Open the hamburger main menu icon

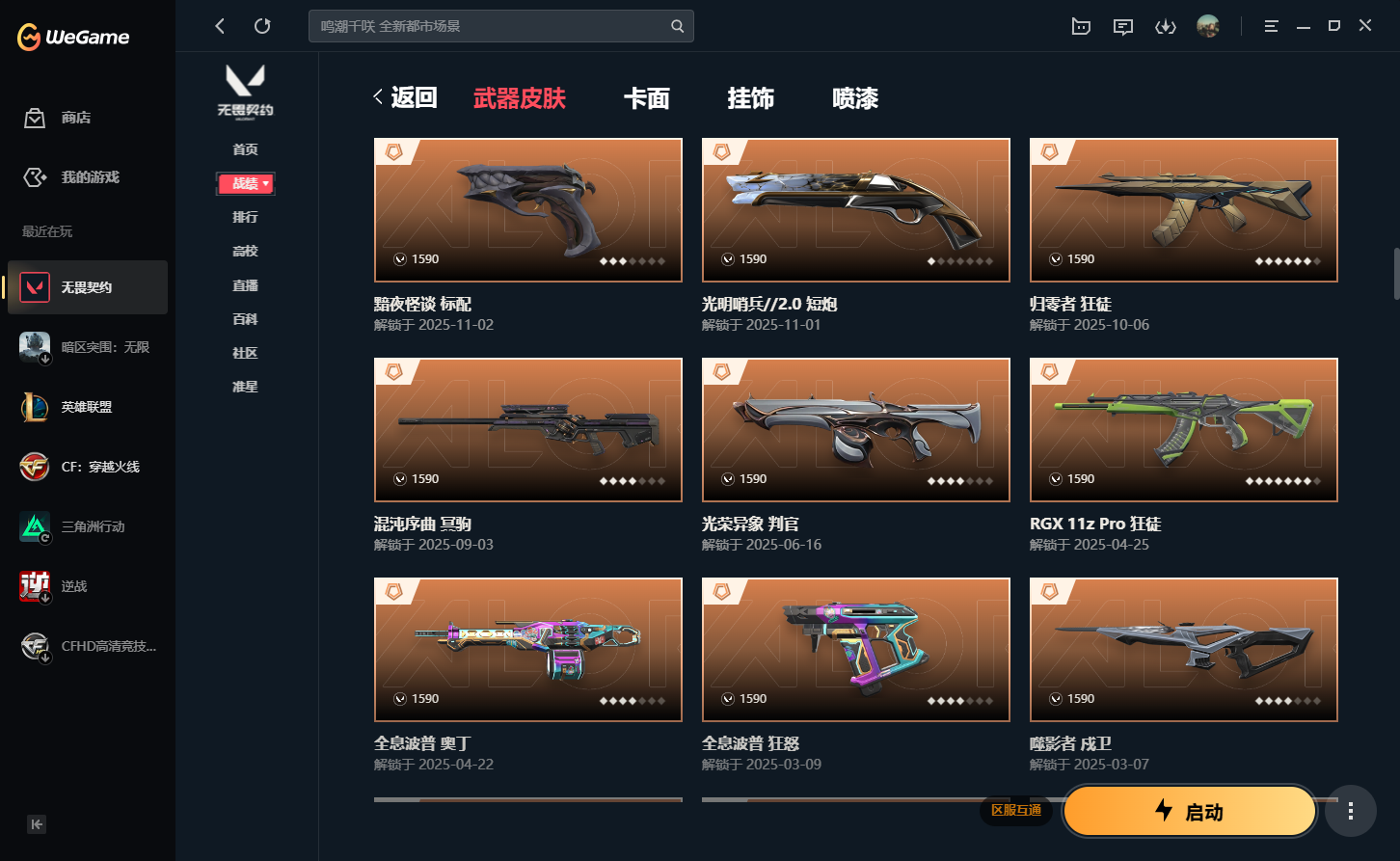1271,26
